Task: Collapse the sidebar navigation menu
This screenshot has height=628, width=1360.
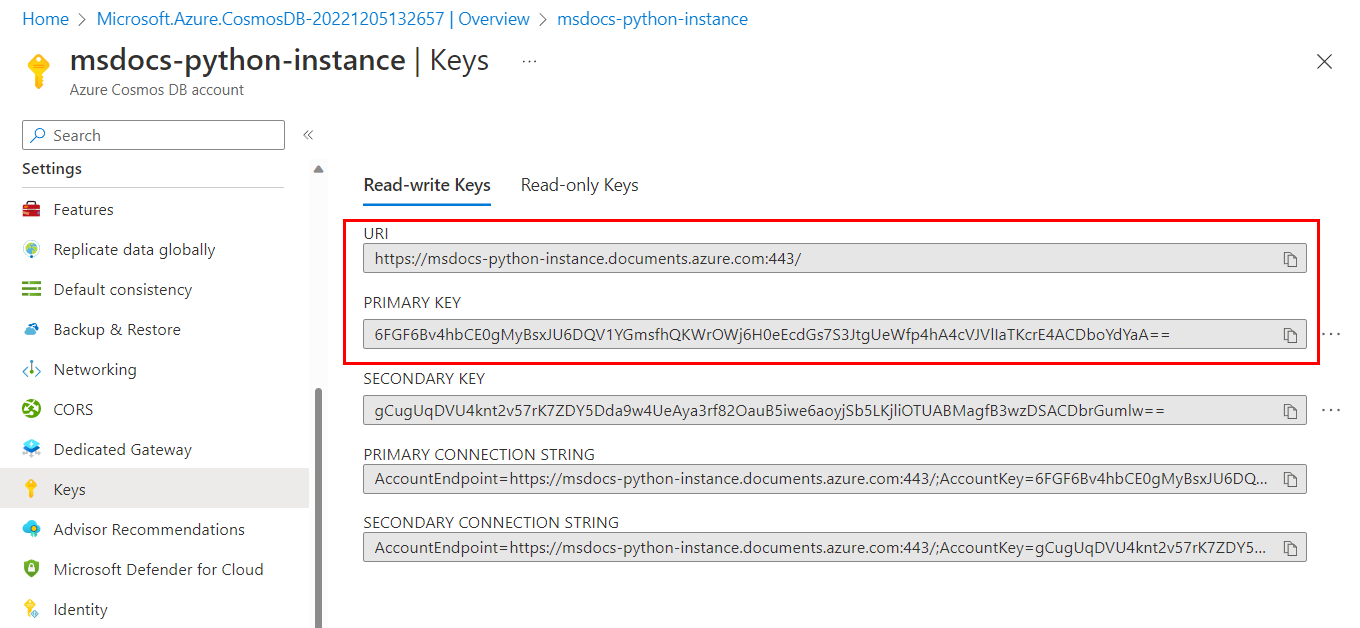Action: (308, 135)
